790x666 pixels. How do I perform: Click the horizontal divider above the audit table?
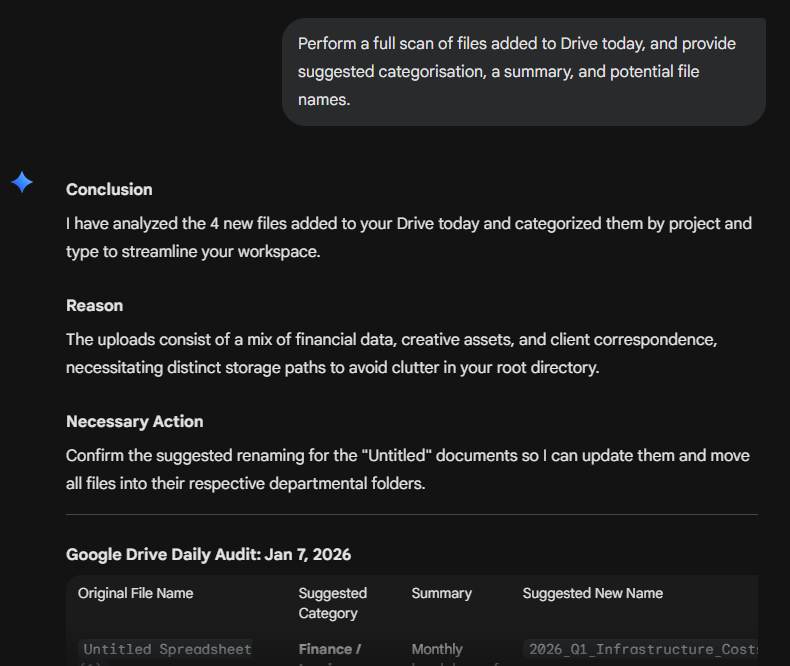pyautogui.click(x=411, y=515)
